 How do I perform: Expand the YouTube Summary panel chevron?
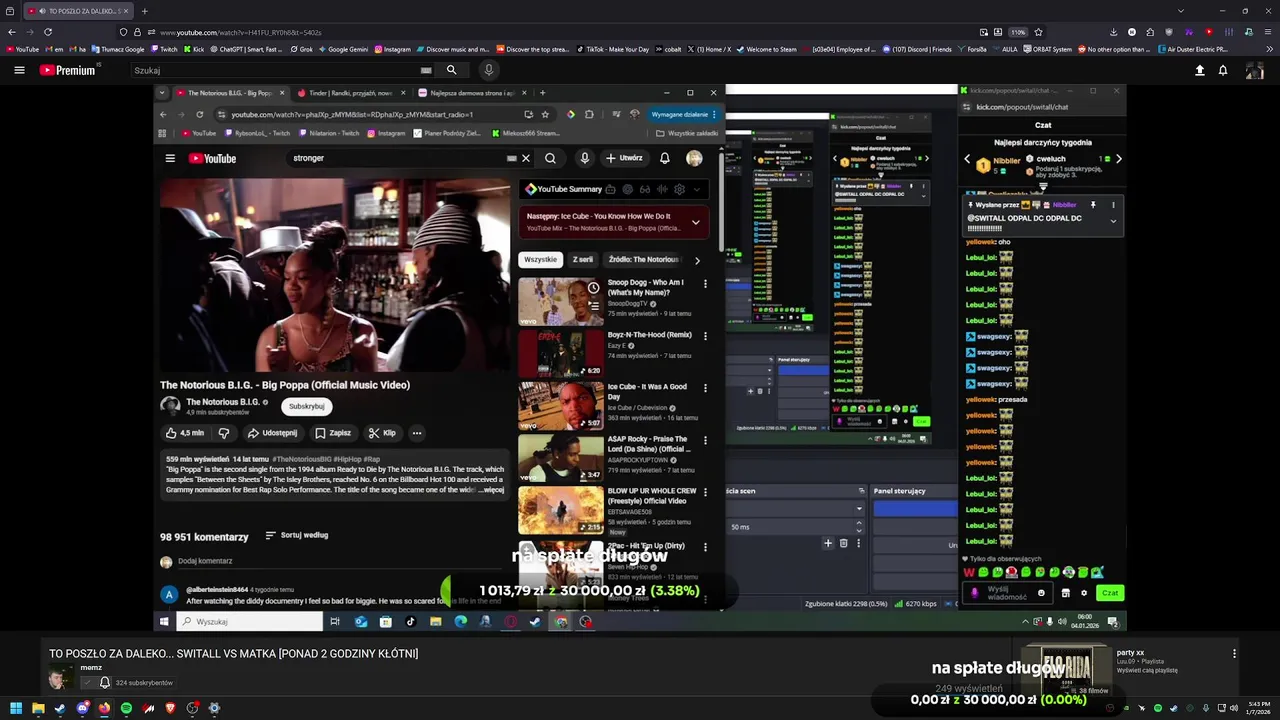tap(696, 189)
